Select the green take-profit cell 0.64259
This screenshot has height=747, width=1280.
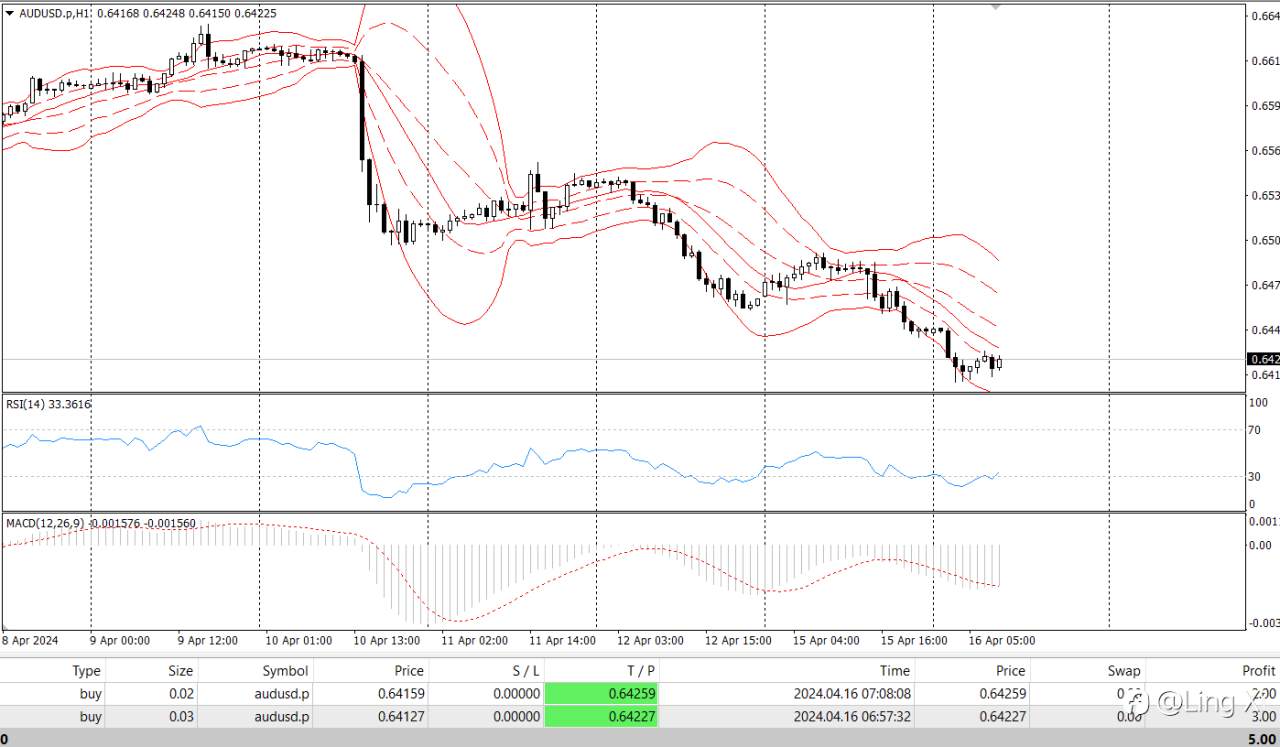coord(601,693)
